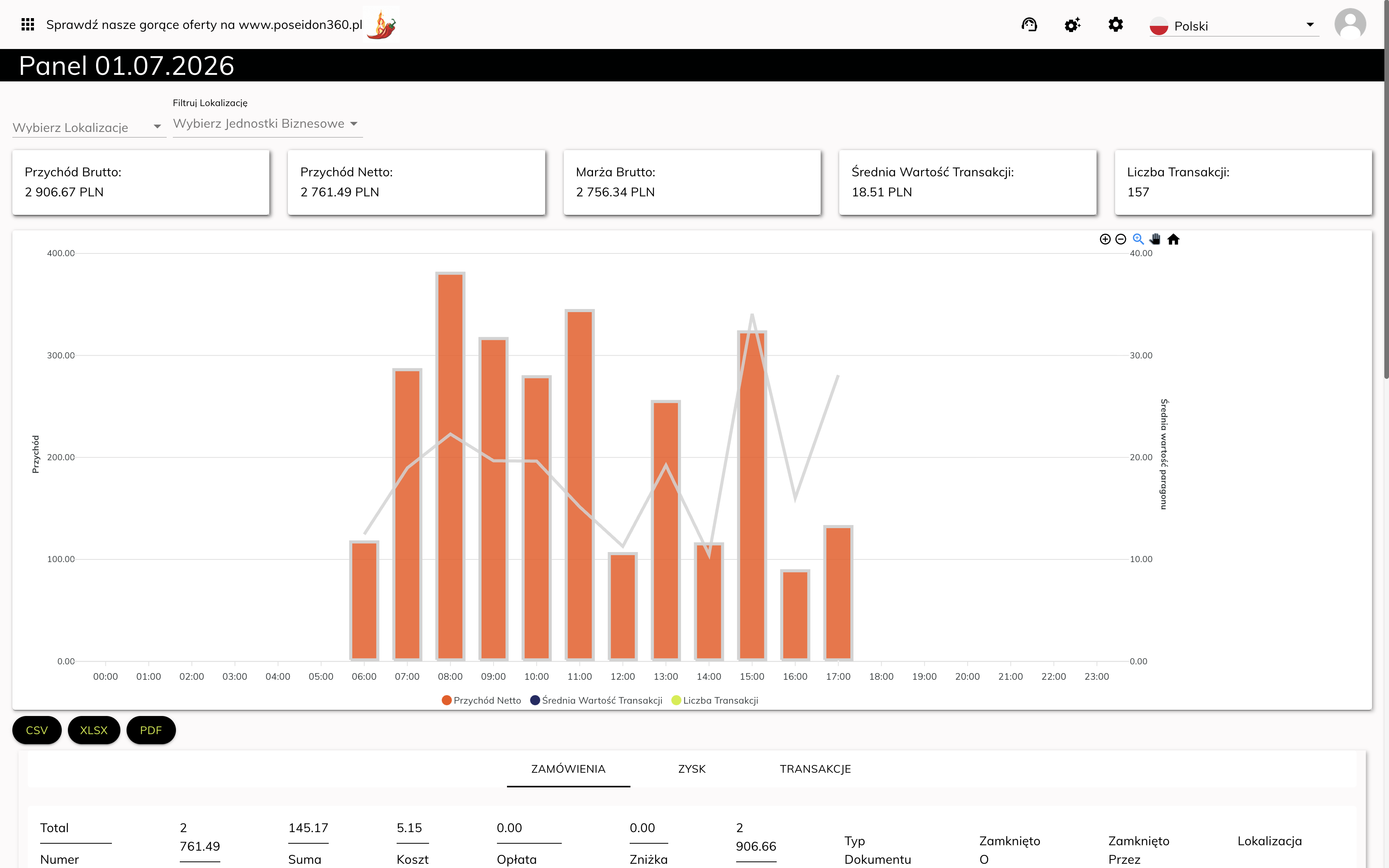Screen dimensions: 1389x868
Task: Sort by the Lokalizacja column header
Action: [1270, 841]
